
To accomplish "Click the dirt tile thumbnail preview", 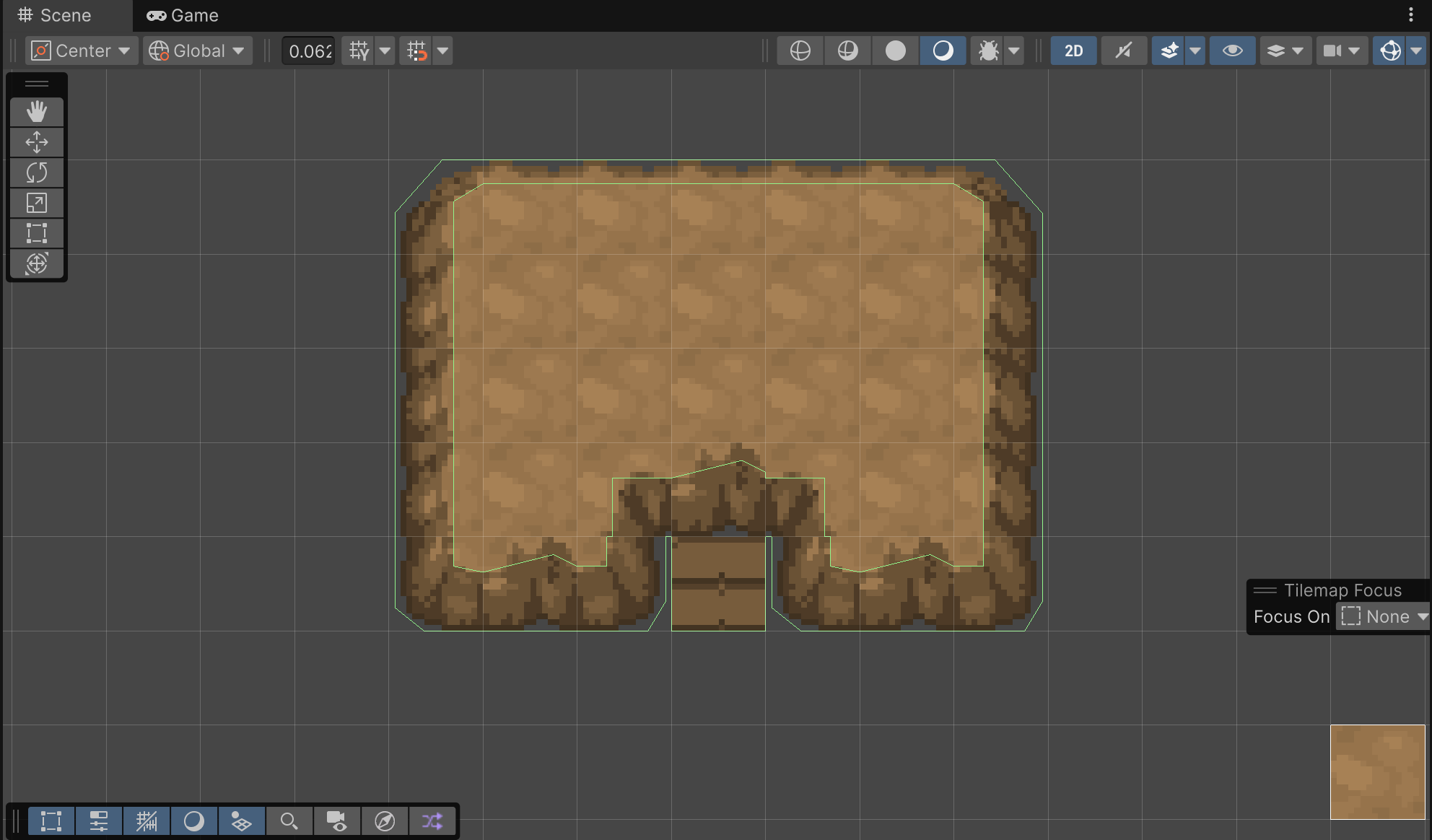I will point(1377,772).
